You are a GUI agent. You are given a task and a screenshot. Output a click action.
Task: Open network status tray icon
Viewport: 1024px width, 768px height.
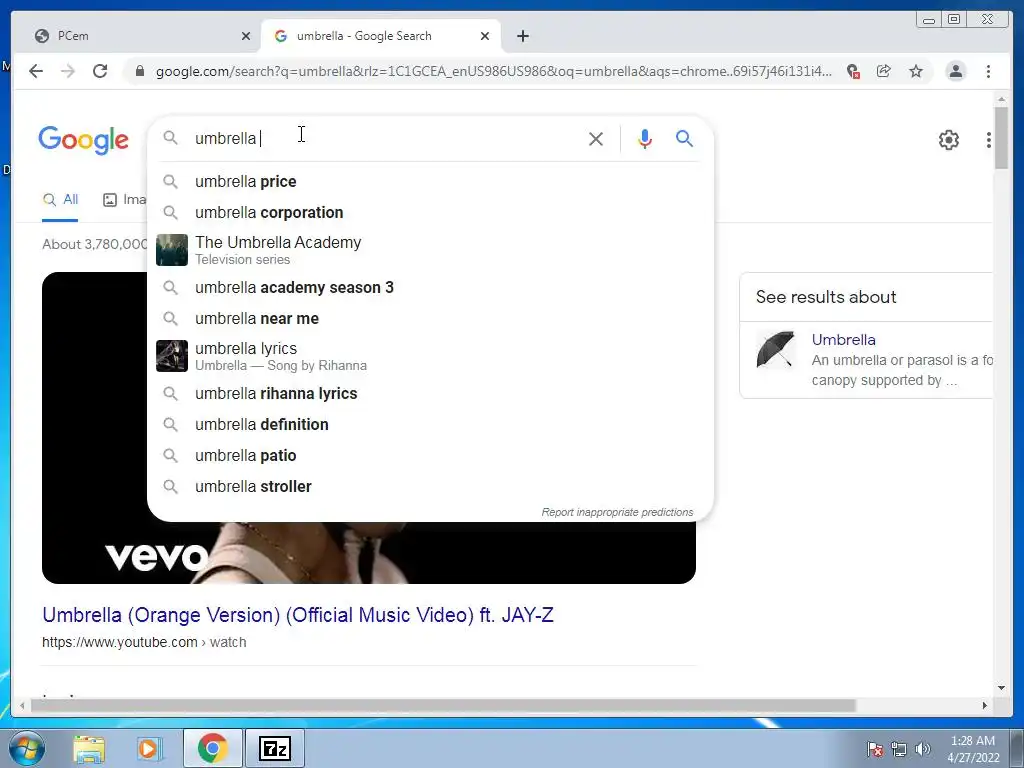pos(899,749)
